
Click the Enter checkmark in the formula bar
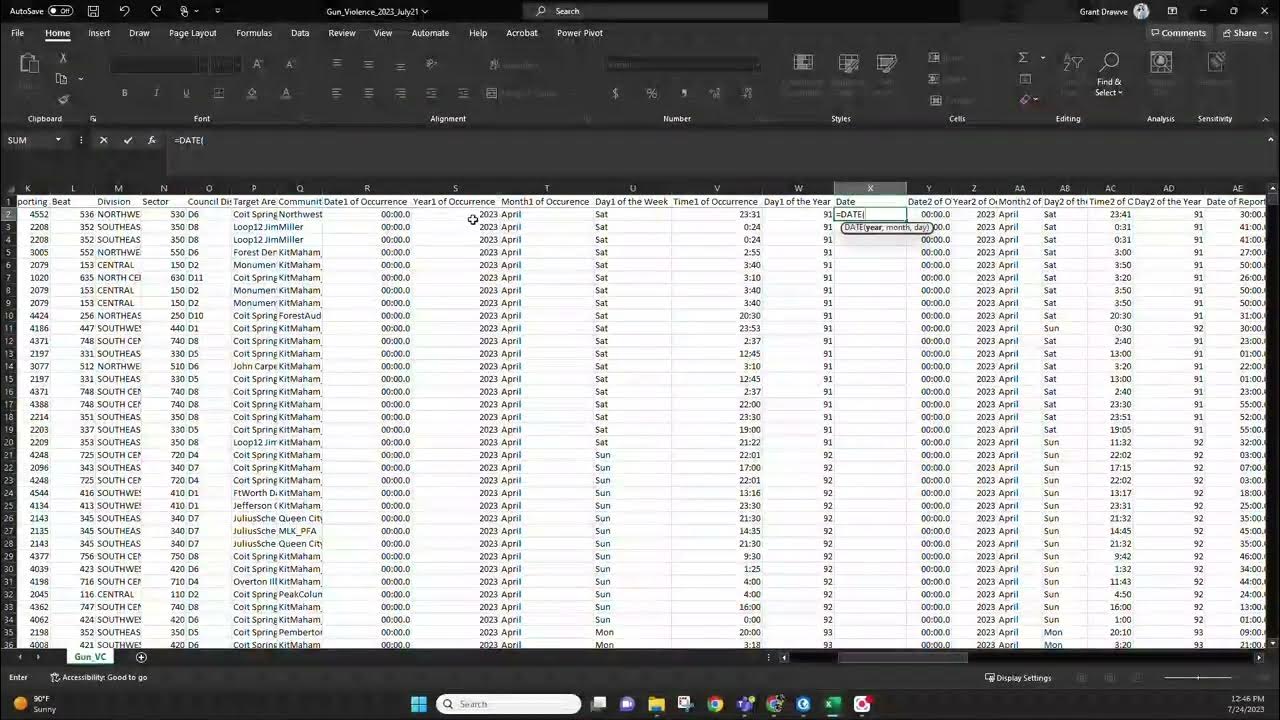tap(127, 140)
